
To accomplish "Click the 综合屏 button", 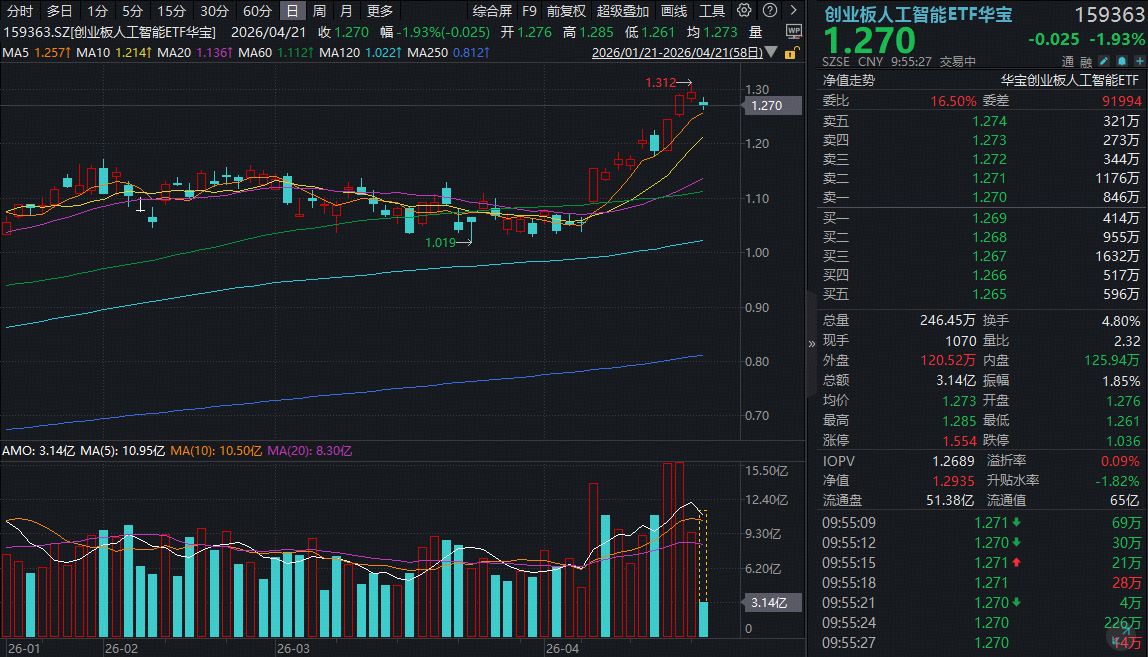I will coord(492,11).
